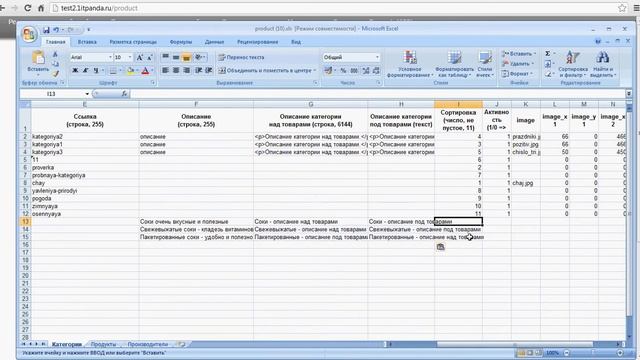Screen dimensions: 640x360
Task: Switch to the Данные ribbon tab
Action: pos(214,42)
